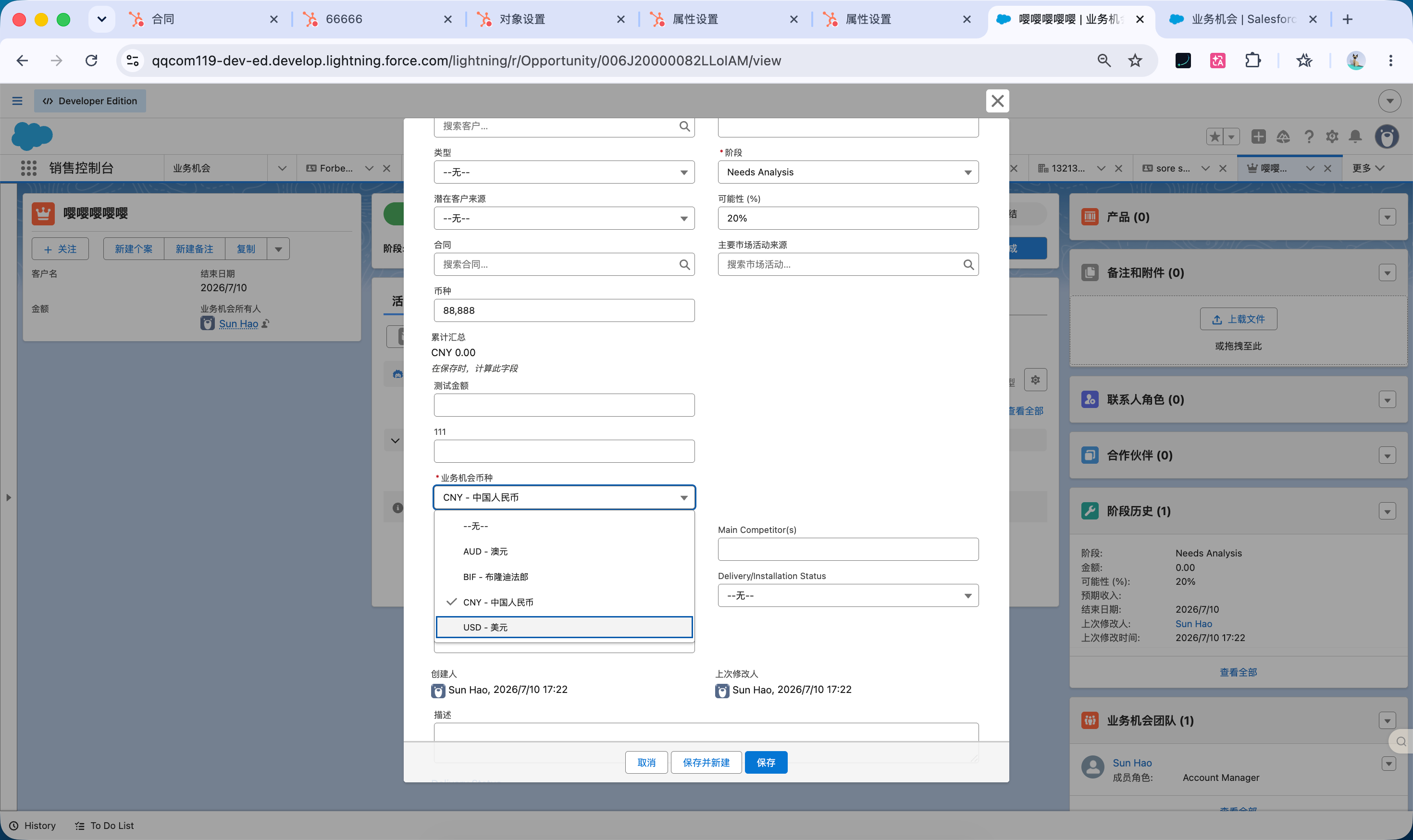Open History in utility bar
The height and width of the screenshot is (840, 1413).
click(33, 825)
